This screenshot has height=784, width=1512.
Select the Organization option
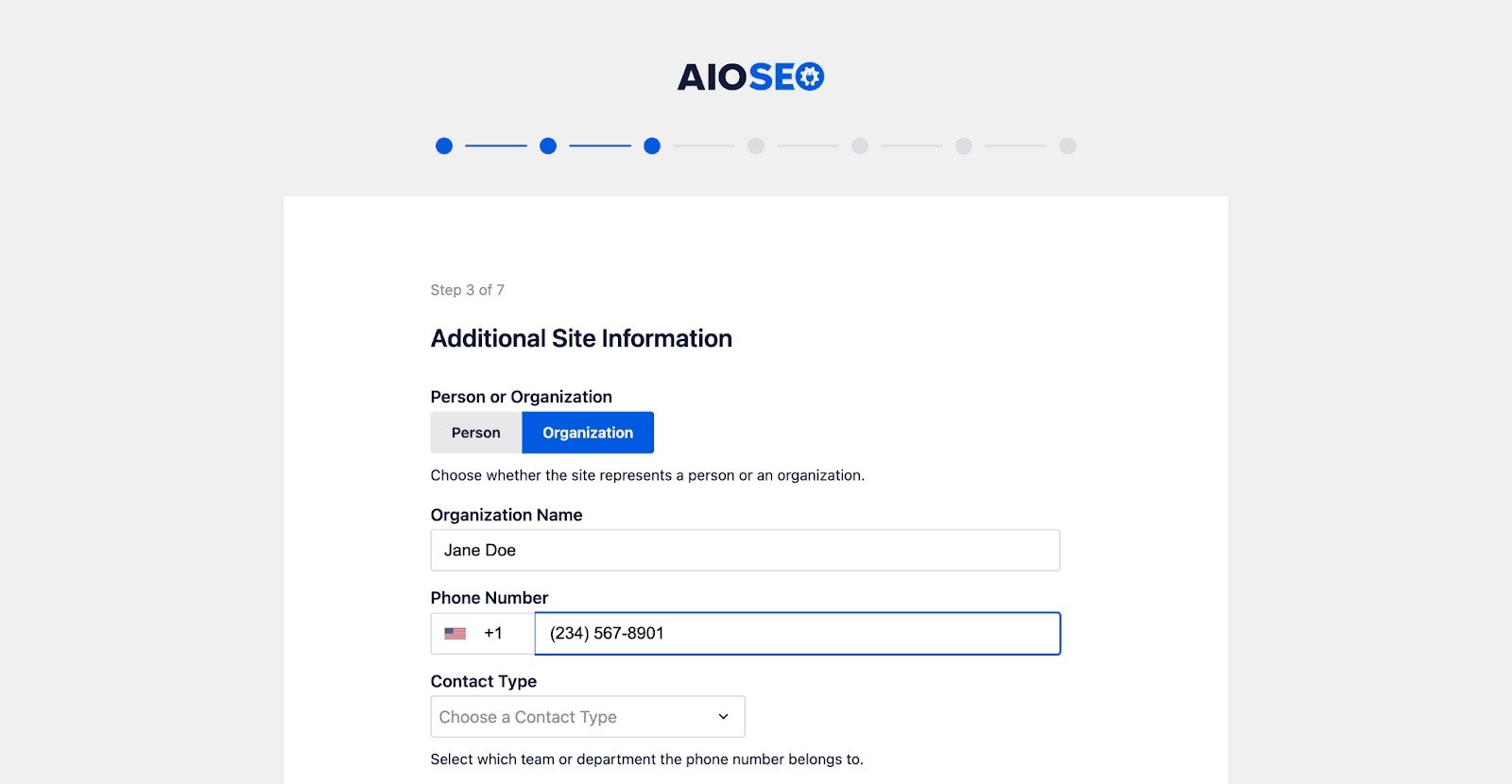pos(588,433)
